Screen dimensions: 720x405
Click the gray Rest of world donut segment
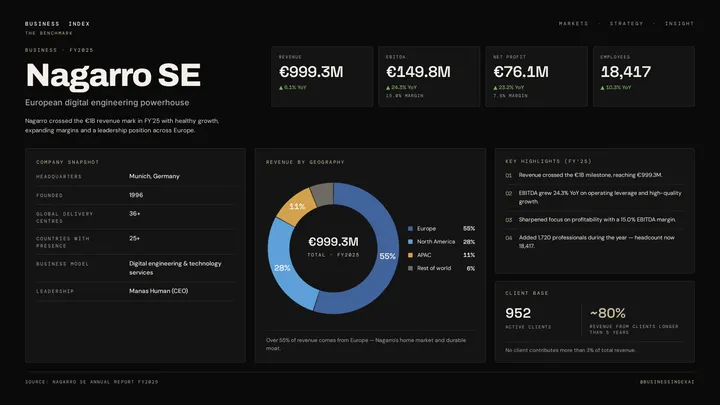coord(322,195)
